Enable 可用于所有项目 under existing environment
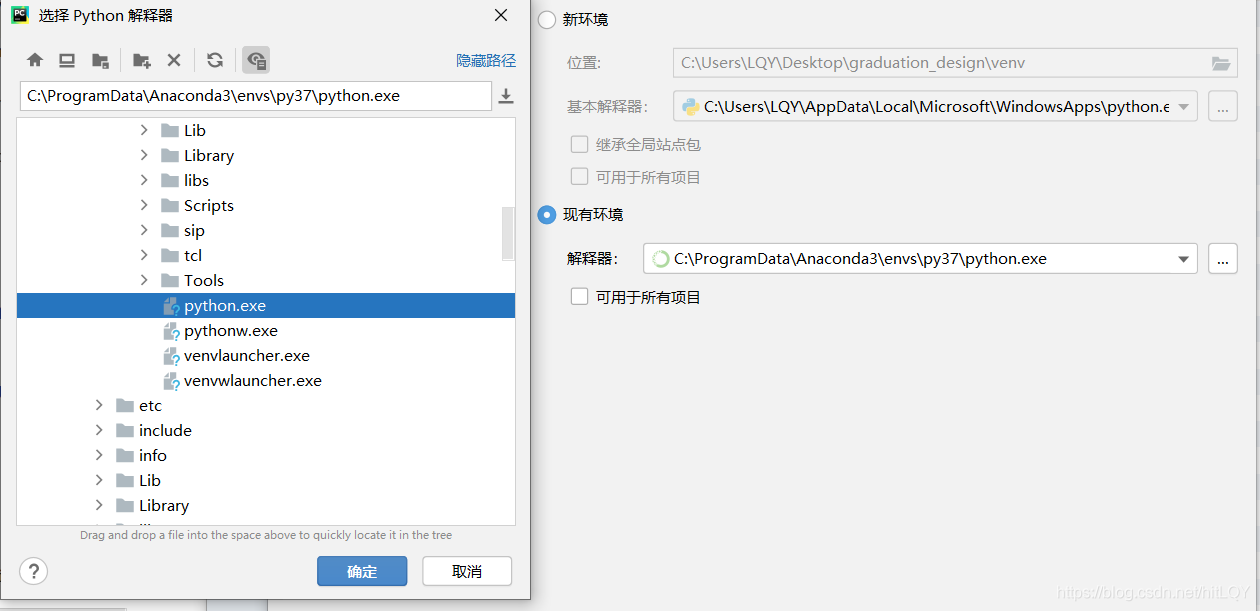1260x611 pixels. (x=579, y=297)
